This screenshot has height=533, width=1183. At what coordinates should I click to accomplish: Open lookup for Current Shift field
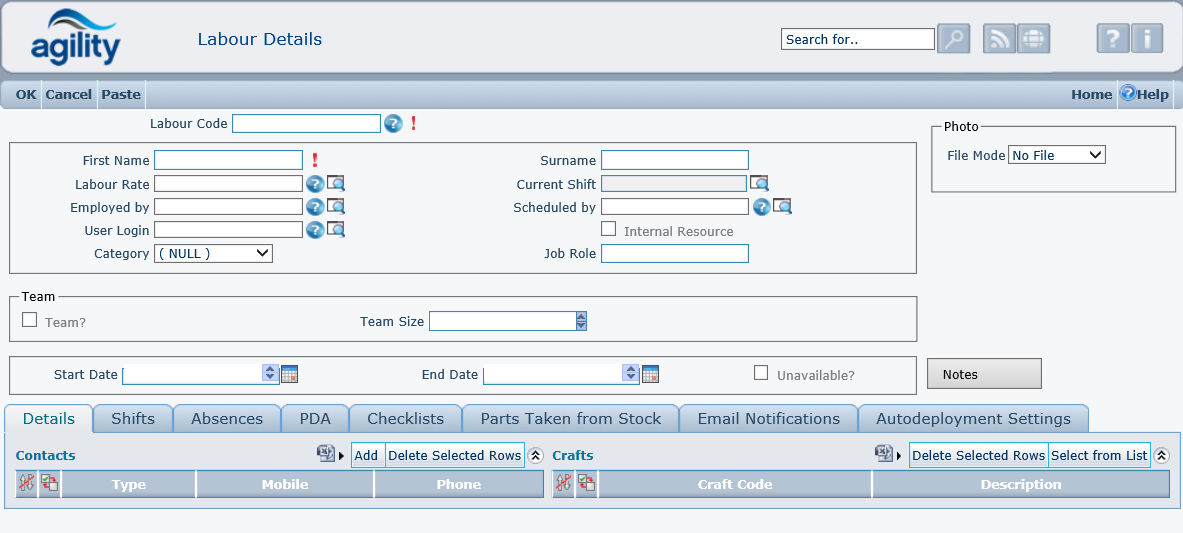tap(760, 184)
